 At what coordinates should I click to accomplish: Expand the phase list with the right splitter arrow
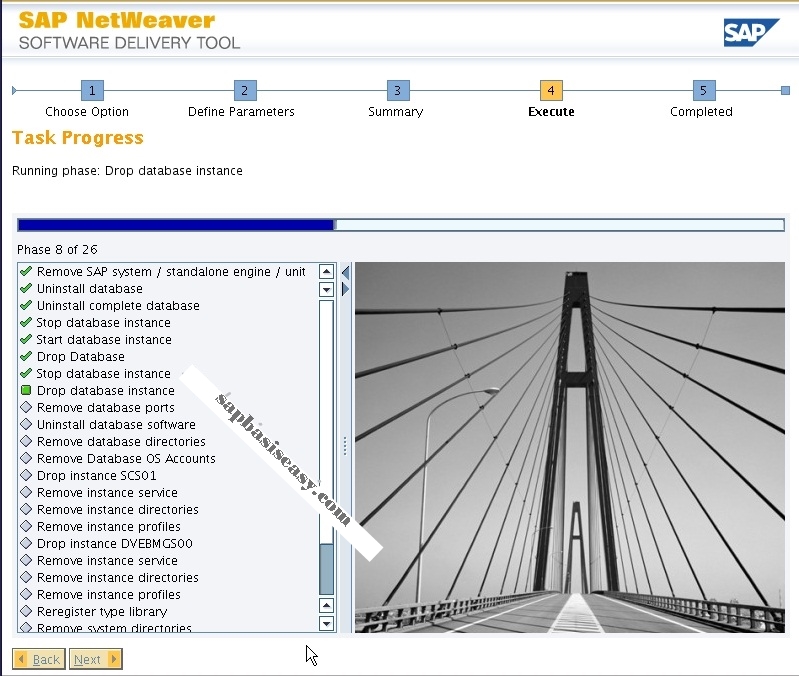pos(345,289)
